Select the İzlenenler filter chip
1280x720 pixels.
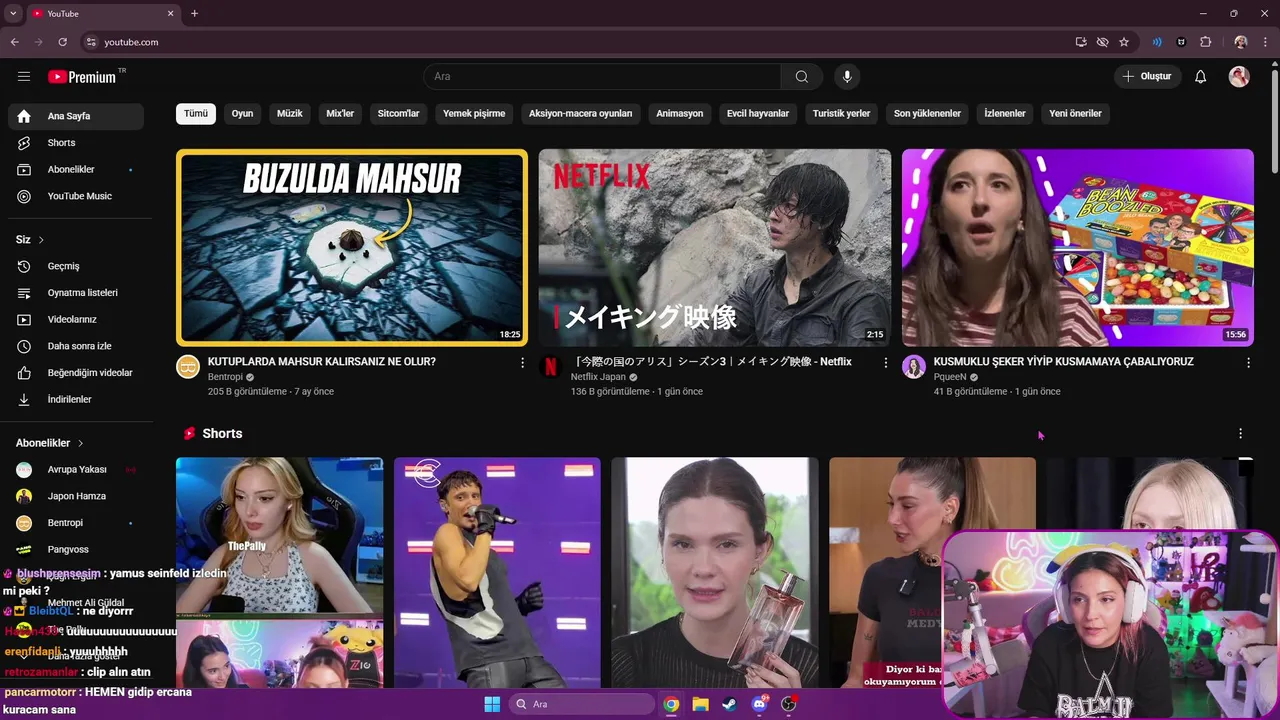click(x=1005, y=113)
